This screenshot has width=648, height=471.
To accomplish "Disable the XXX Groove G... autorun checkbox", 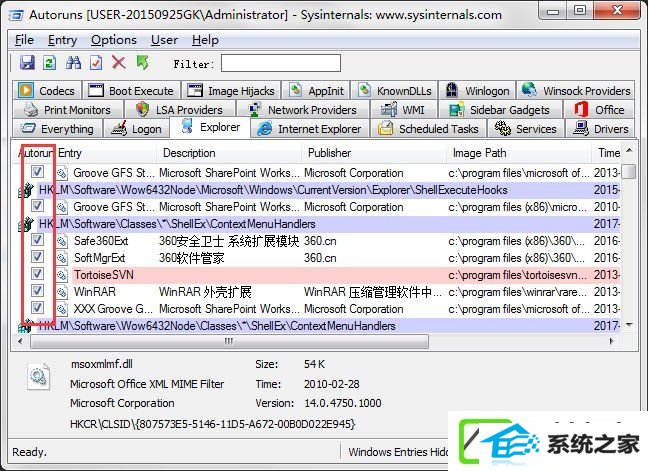I will [x=37, y=307].
